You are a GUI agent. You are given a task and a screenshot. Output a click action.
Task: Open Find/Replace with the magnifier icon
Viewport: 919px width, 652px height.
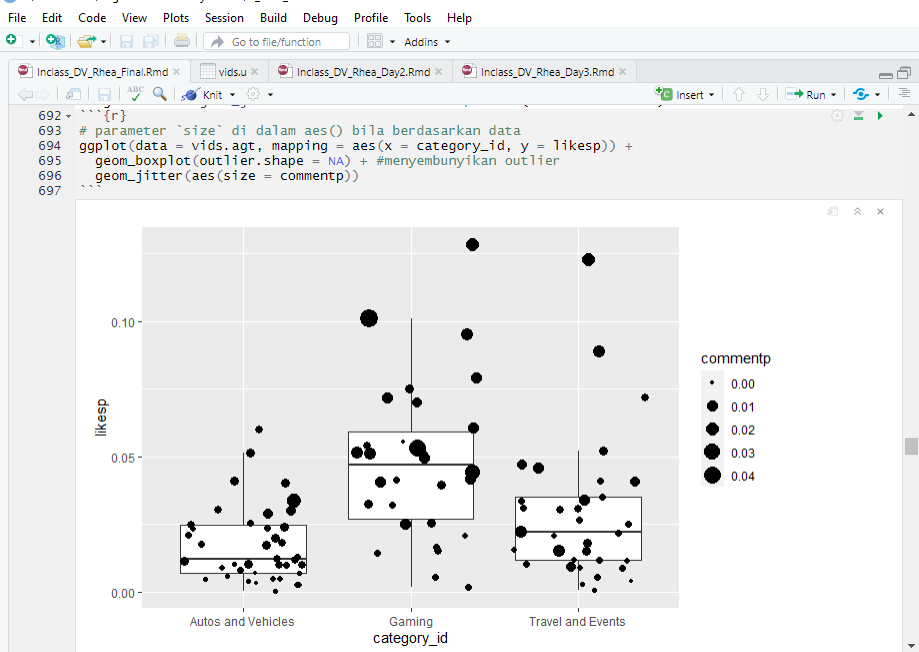coord(160,93)
